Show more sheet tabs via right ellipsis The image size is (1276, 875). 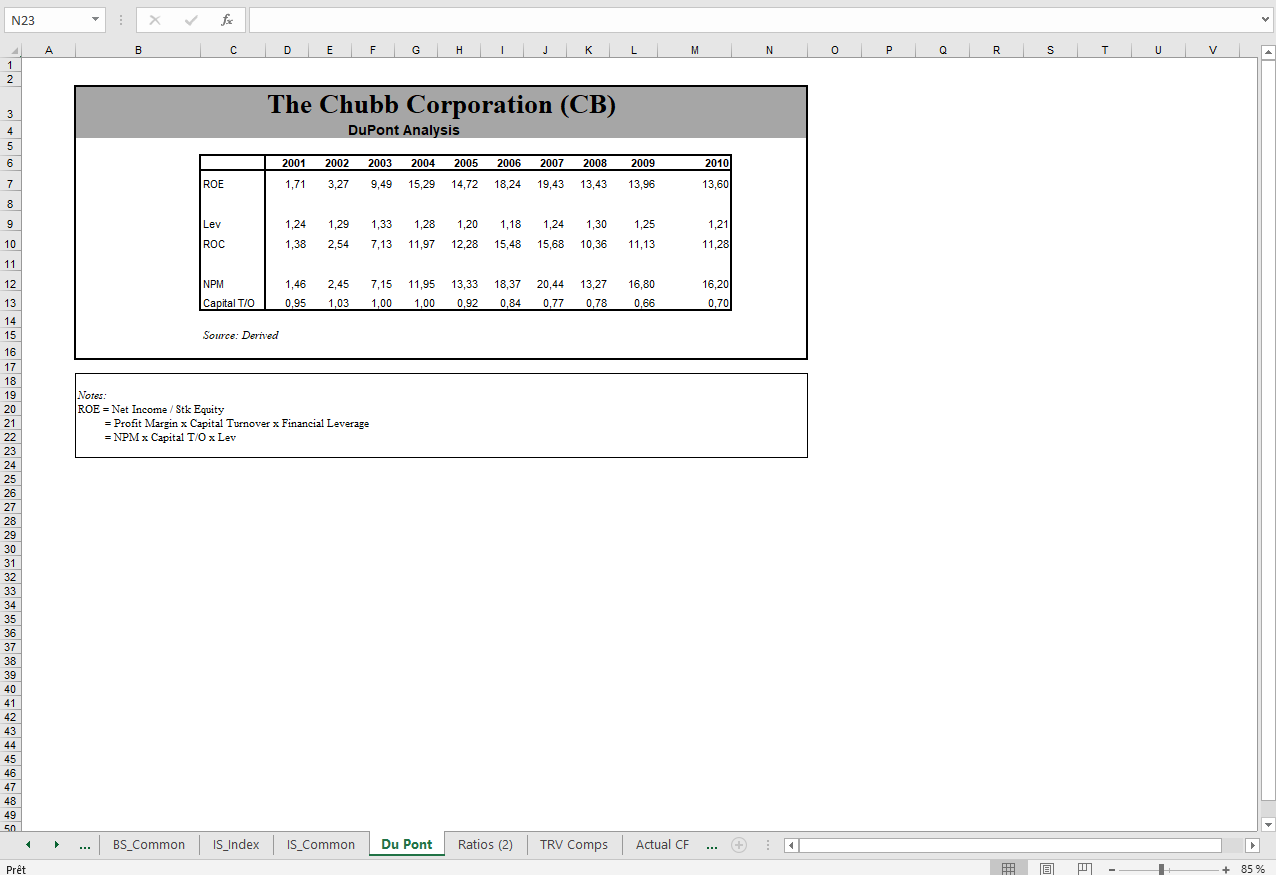pyautogui.click(x=712, y=845)
